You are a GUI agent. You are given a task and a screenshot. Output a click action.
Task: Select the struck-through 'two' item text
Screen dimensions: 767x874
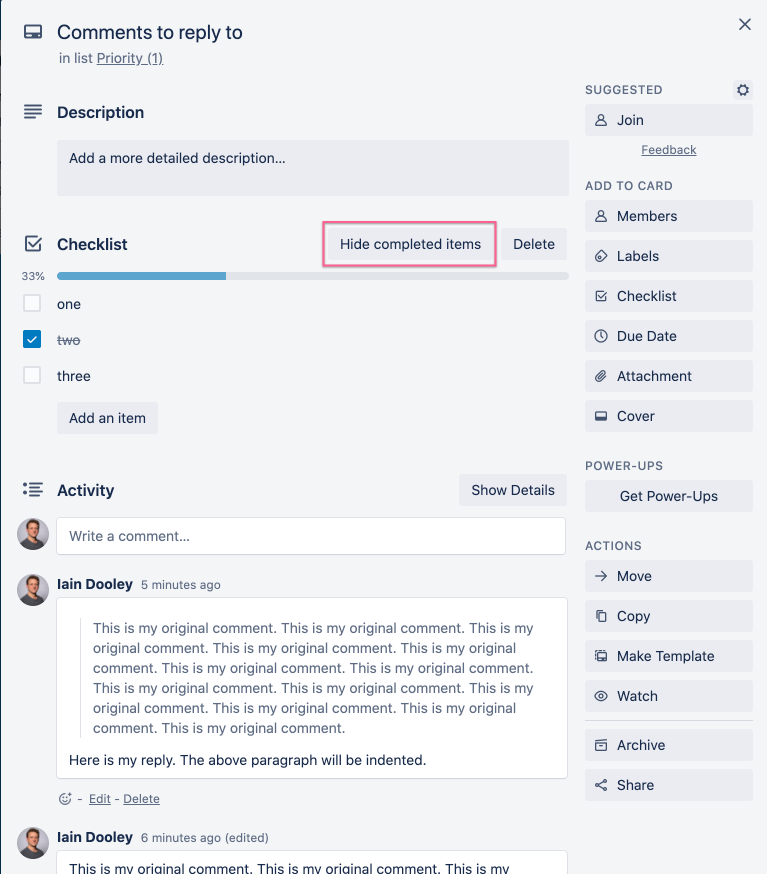click(x=69, y=340)
